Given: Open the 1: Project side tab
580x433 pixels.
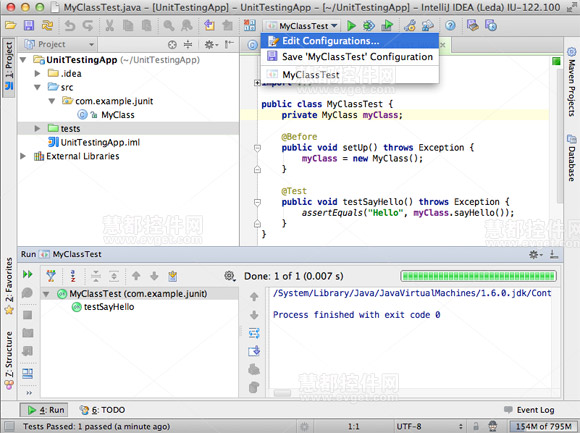Looking at the screenshot, I should 9,67.
